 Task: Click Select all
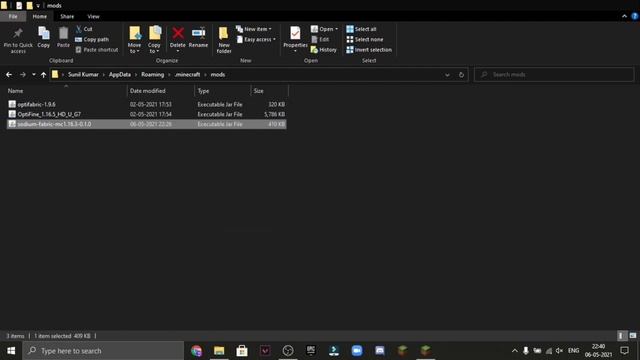click(x=361, y=29)
